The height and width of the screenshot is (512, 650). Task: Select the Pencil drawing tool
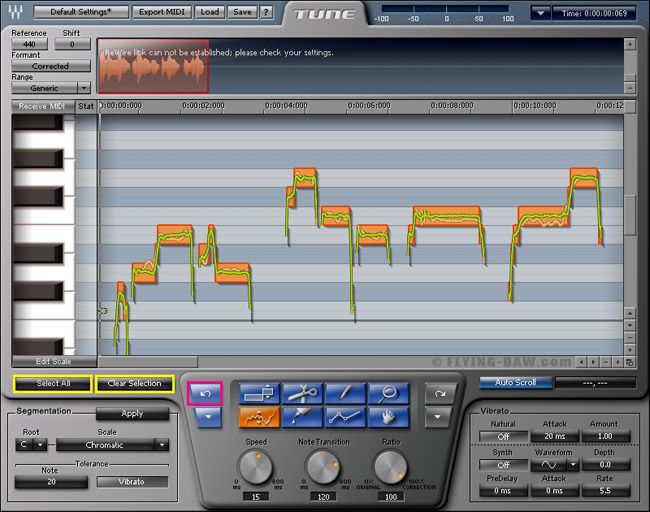(345, 393)
